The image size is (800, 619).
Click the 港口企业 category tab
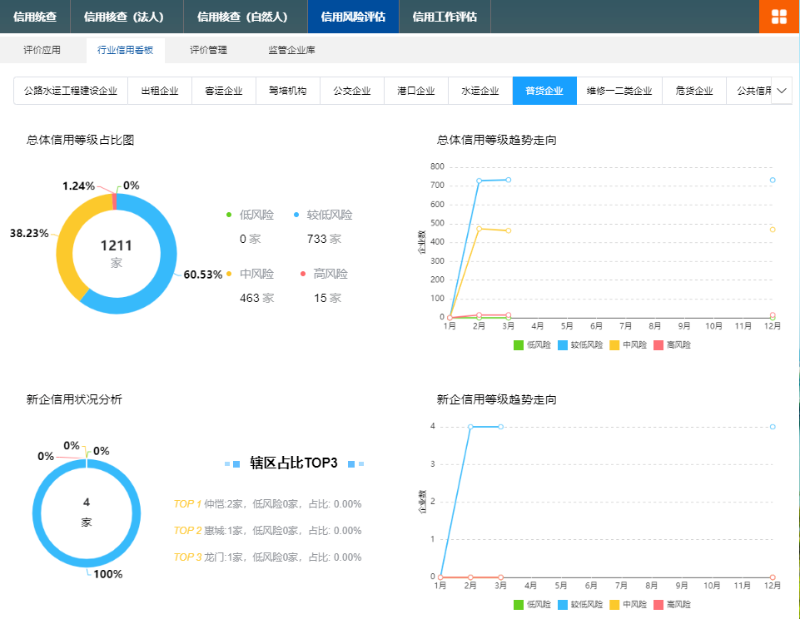point(414,91)
